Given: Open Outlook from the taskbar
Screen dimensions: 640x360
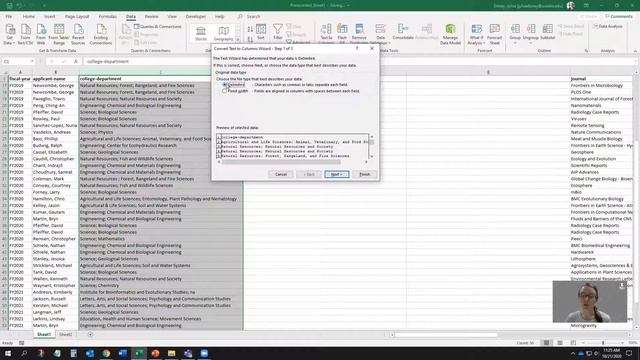Looking at the screenshot, I should (x=90, y=353).
